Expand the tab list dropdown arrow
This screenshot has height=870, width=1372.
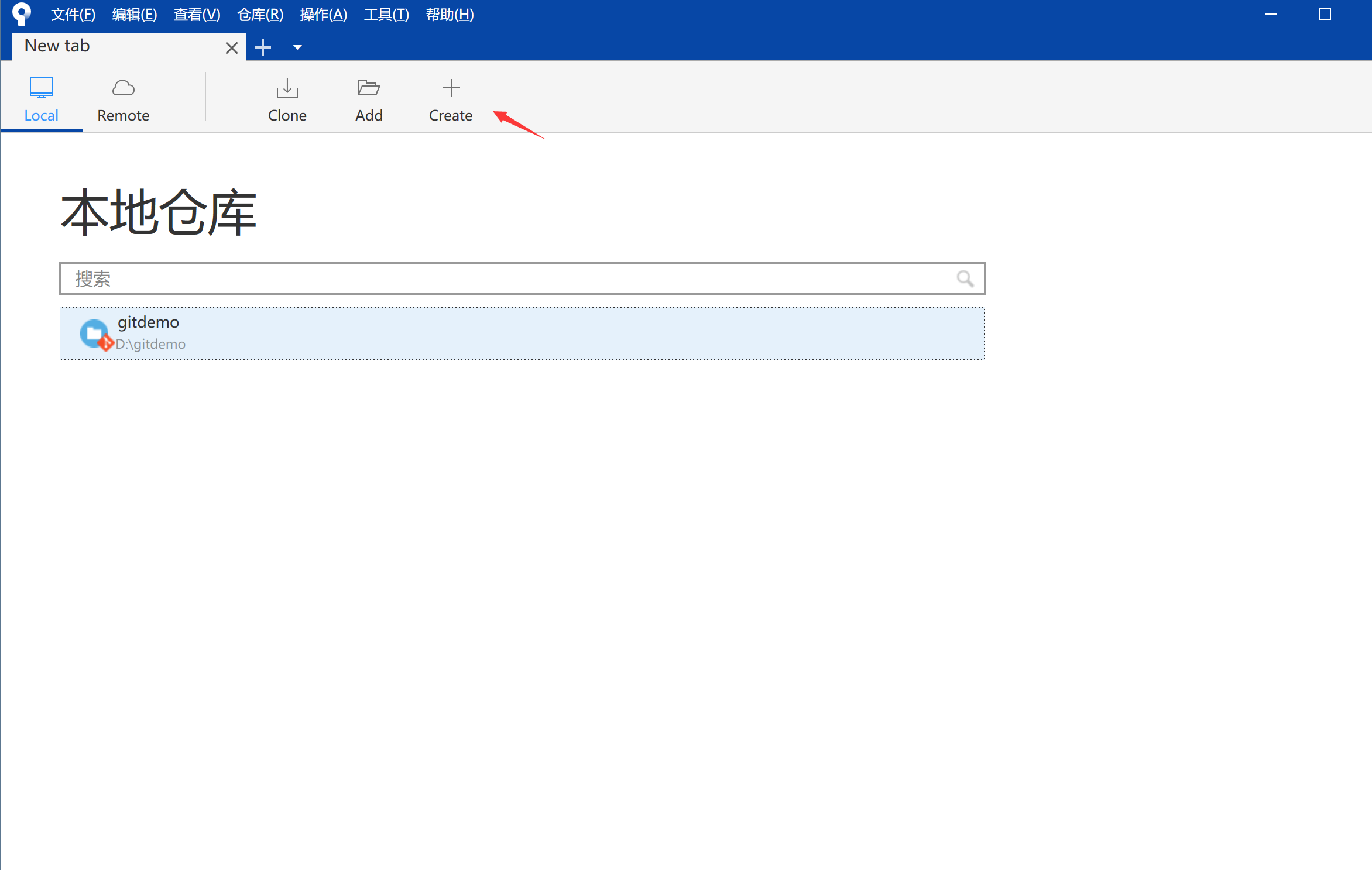pyautogui.click(x=297, y=47)
